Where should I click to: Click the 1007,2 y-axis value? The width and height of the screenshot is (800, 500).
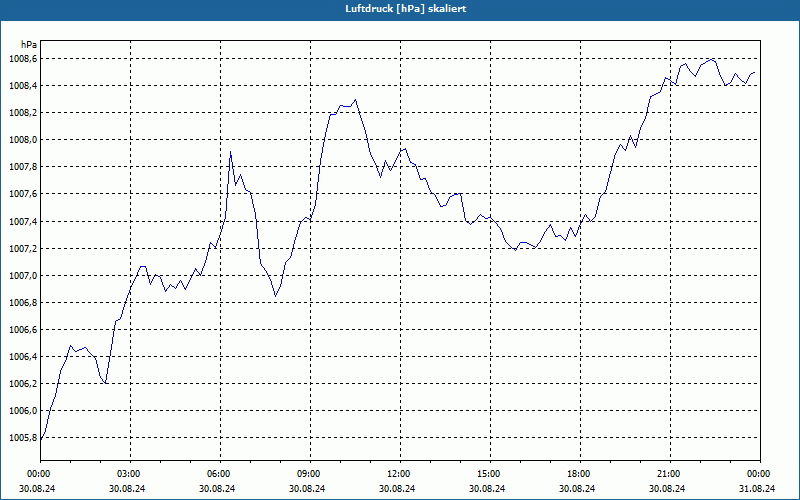coord(23,248)
